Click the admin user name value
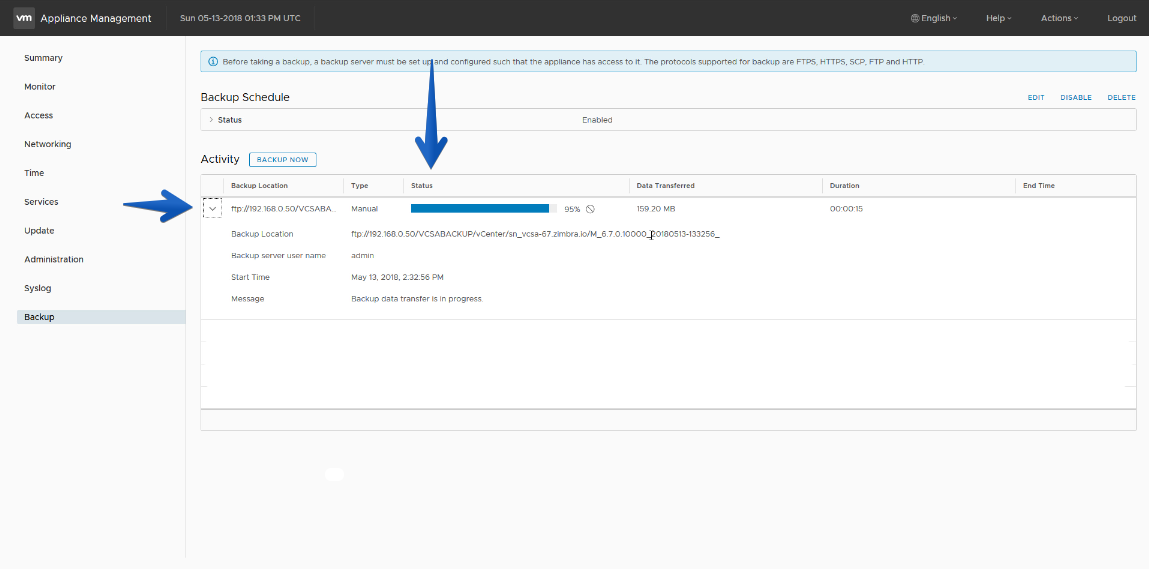This screenshot has width=1149, height=569. point(363,256)
